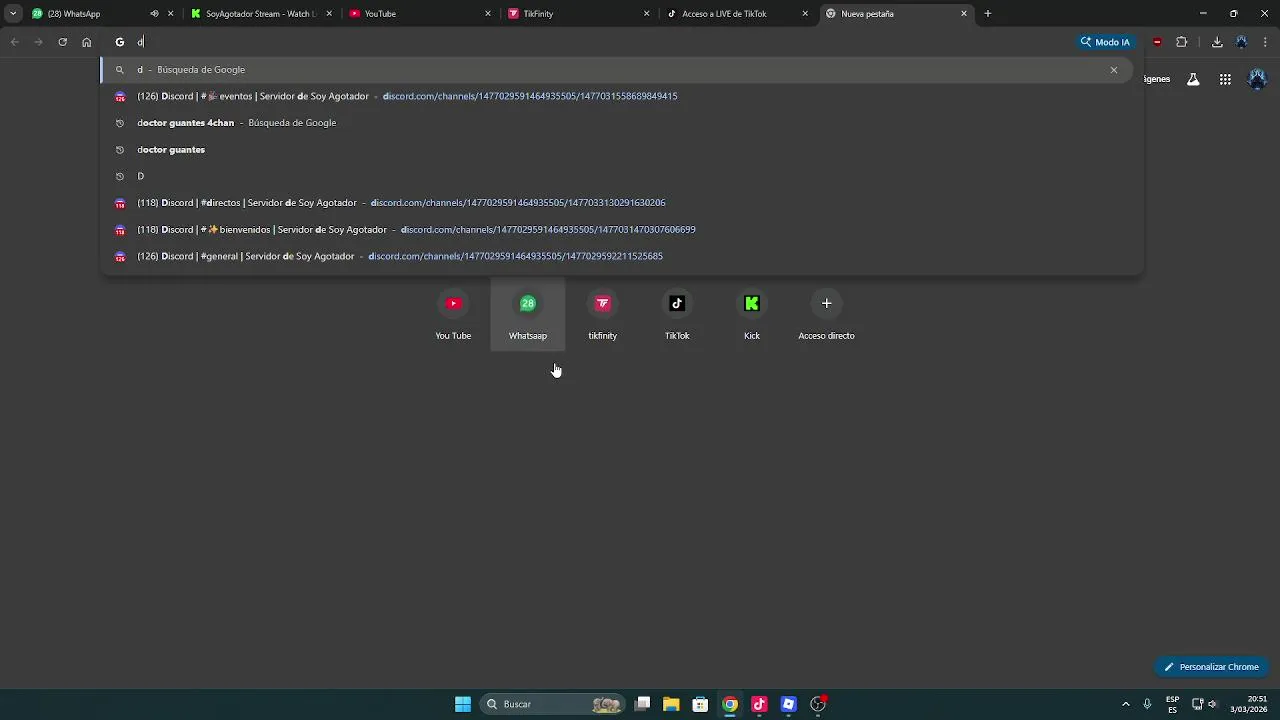Open the Chrome extensions puzzle icon
Image resolution: width=1280 pixels, height=720 pixels.
[x=1182, y=42]
